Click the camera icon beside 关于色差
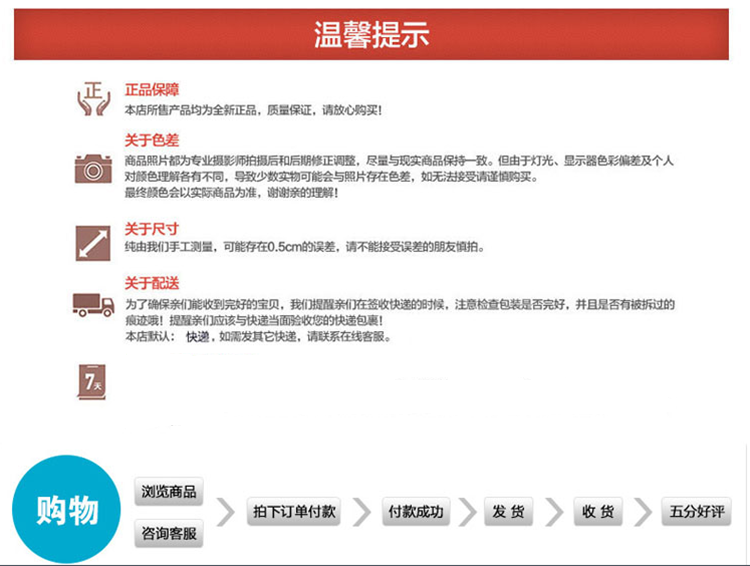 [93, 167]
